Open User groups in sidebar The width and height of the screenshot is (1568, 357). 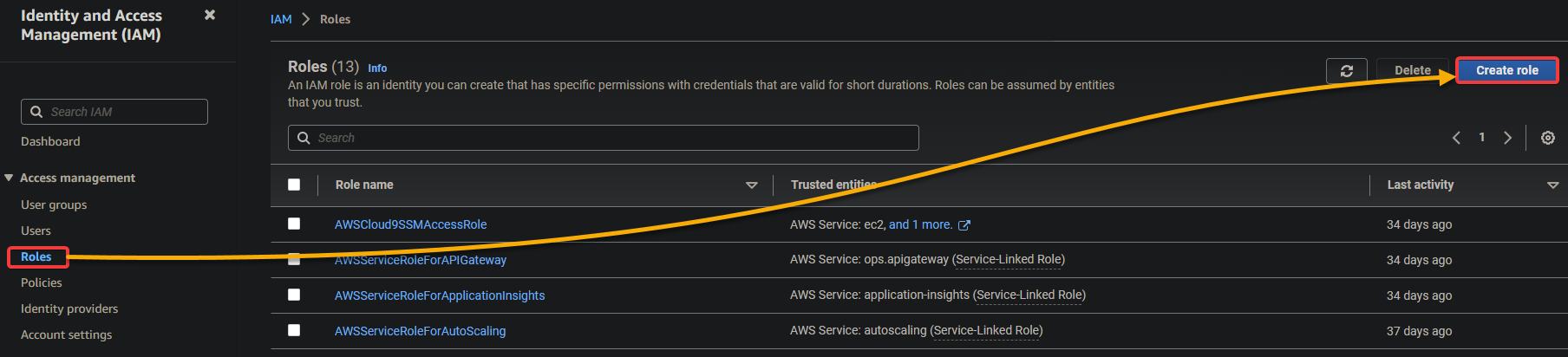(x=54, y=204)
